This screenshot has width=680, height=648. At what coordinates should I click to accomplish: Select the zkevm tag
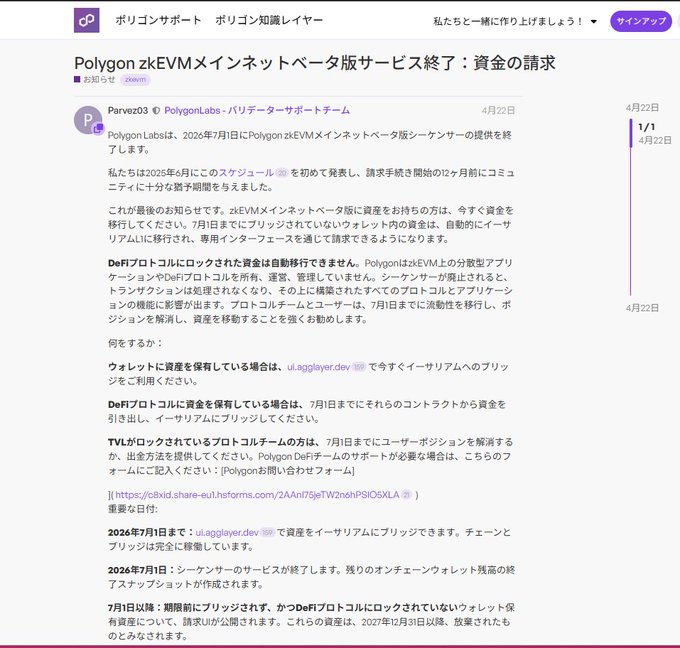click(x=135, y=79)
